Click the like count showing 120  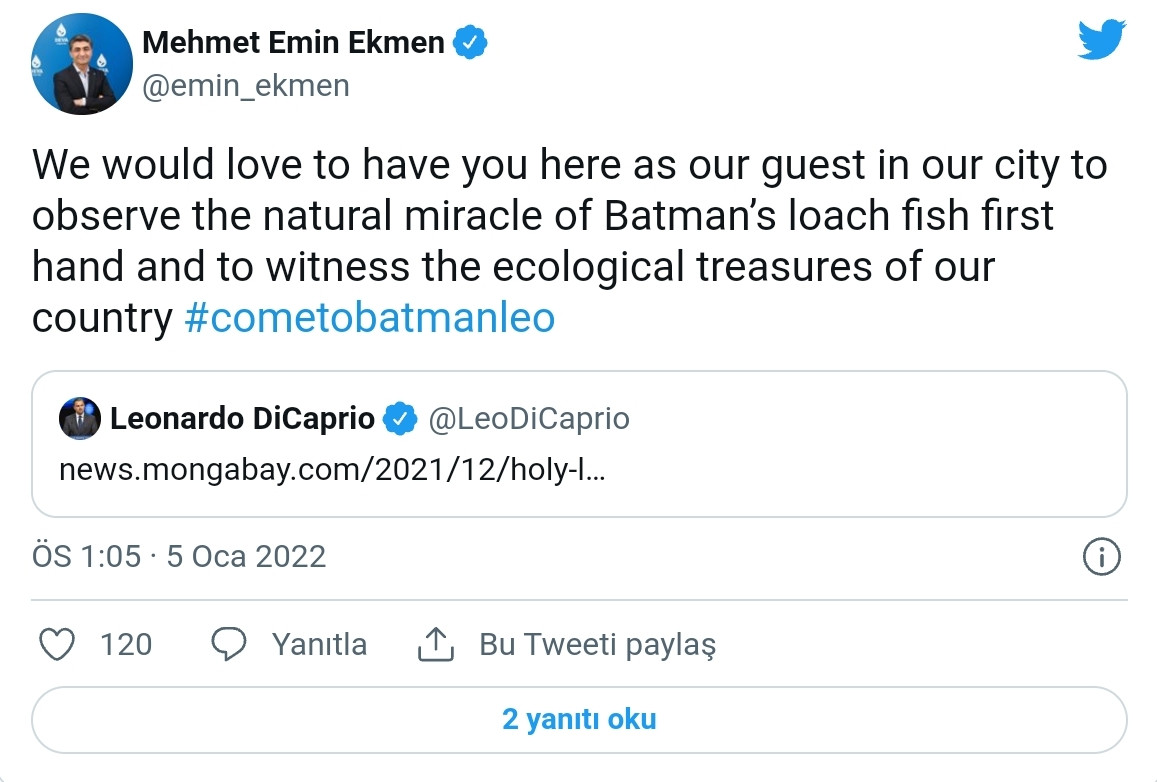(128, 645)
